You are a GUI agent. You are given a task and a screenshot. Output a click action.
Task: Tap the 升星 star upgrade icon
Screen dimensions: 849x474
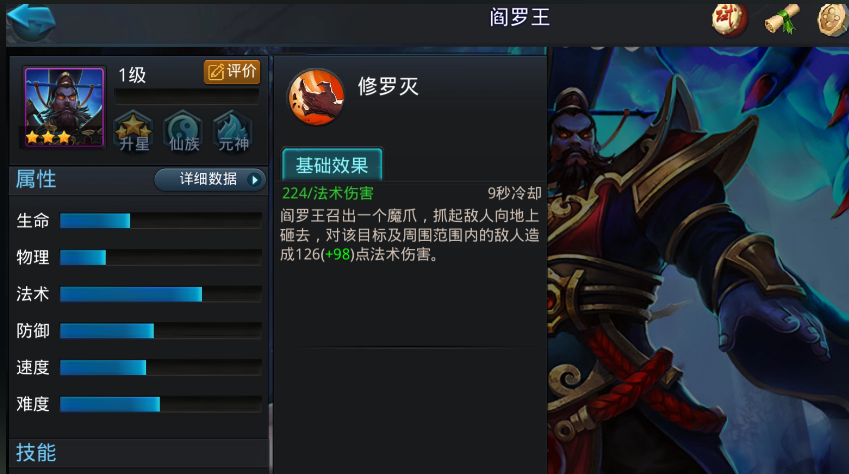tap(134, 132)
